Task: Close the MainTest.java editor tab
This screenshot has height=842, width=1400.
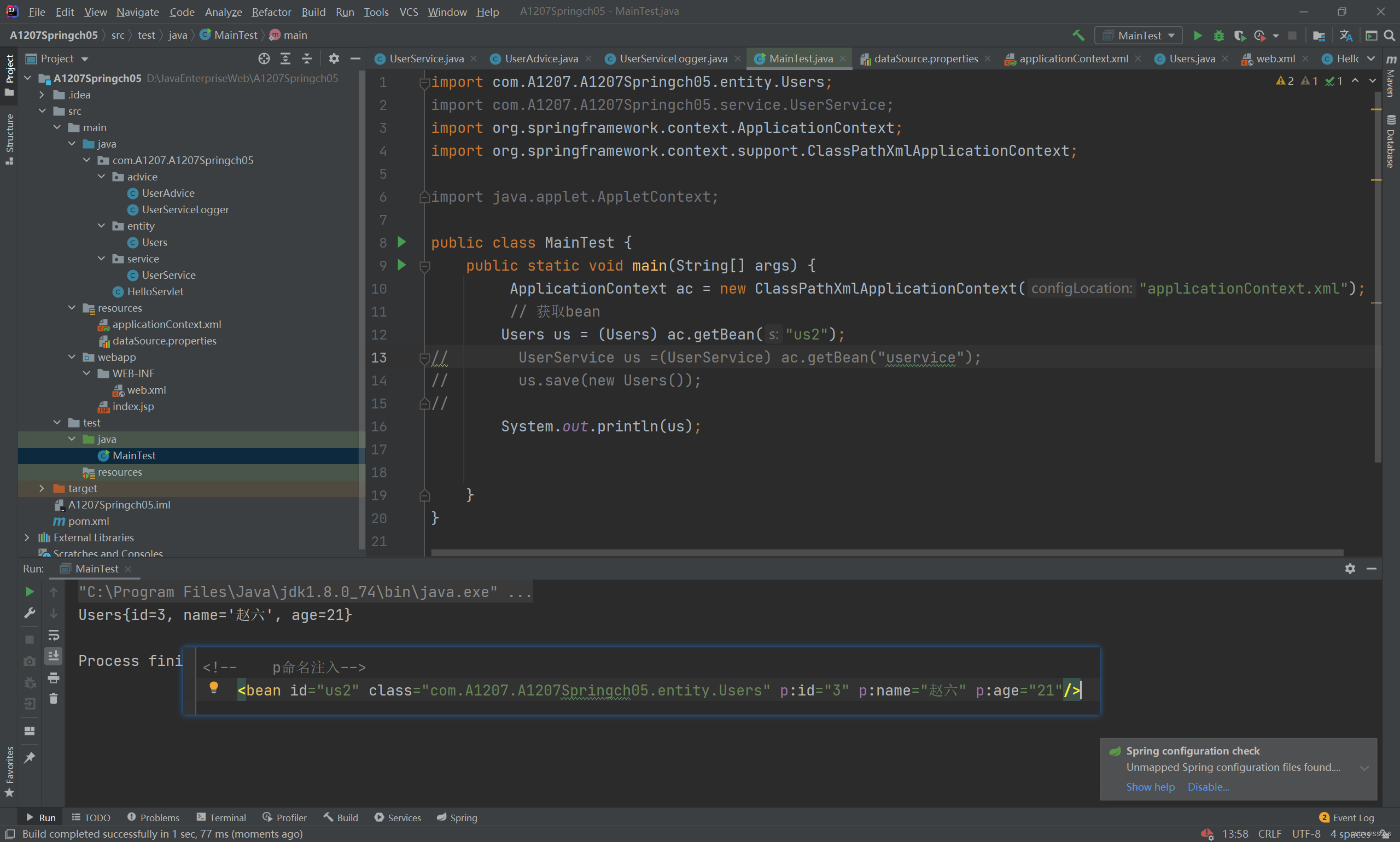Action: pos(843,59)
